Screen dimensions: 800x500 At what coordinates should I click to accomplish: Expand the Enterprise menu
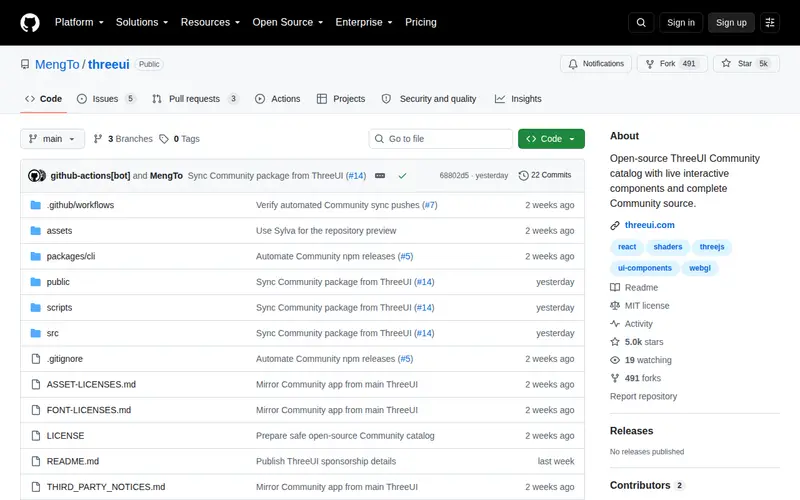click(x=364, y=22)
